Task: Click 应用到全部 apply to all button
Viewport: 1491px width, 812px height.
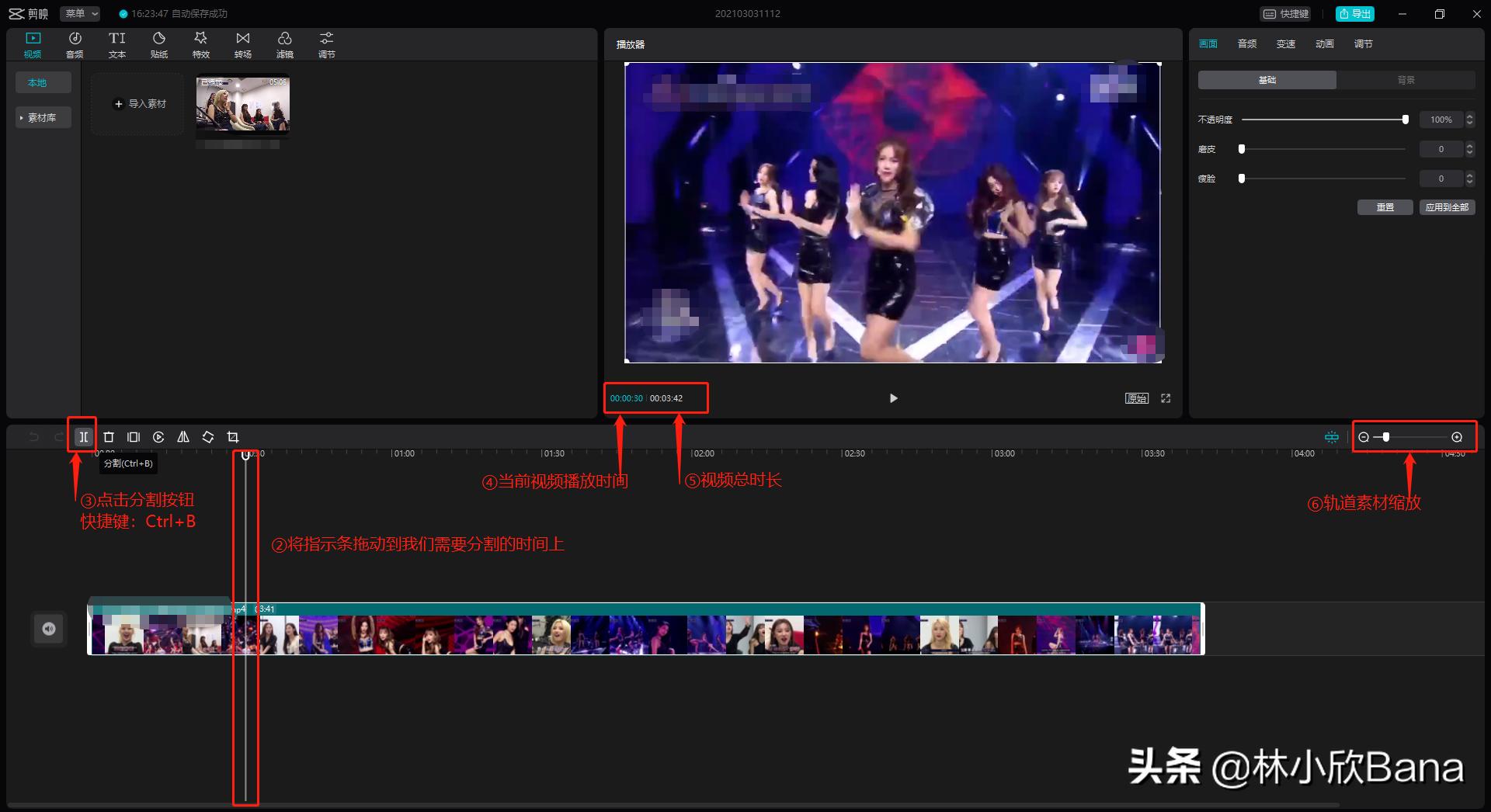Action: coord(1447,207)
